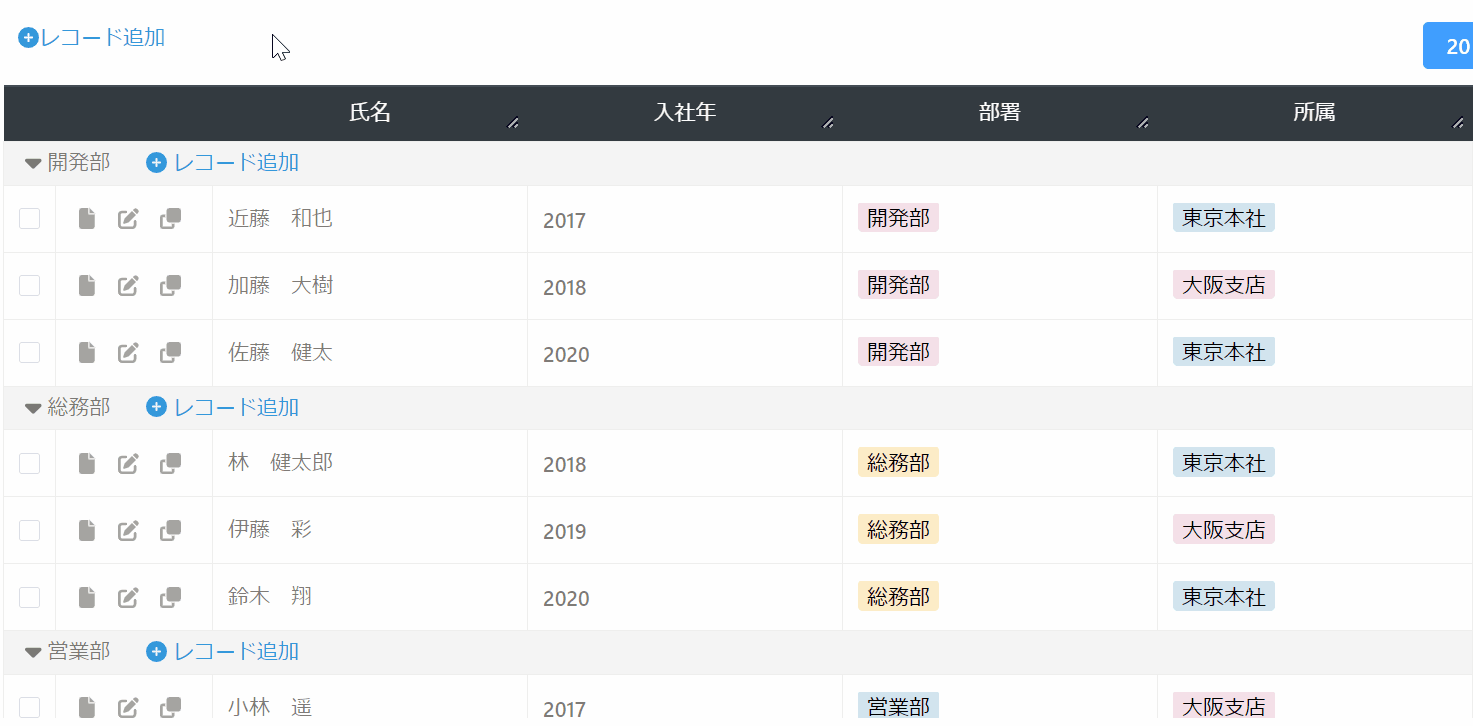The height and width of the screenshot is (726, 1473).
Task: Edit record icon for 佐藤 健太
Action: (x=128, y=353)
